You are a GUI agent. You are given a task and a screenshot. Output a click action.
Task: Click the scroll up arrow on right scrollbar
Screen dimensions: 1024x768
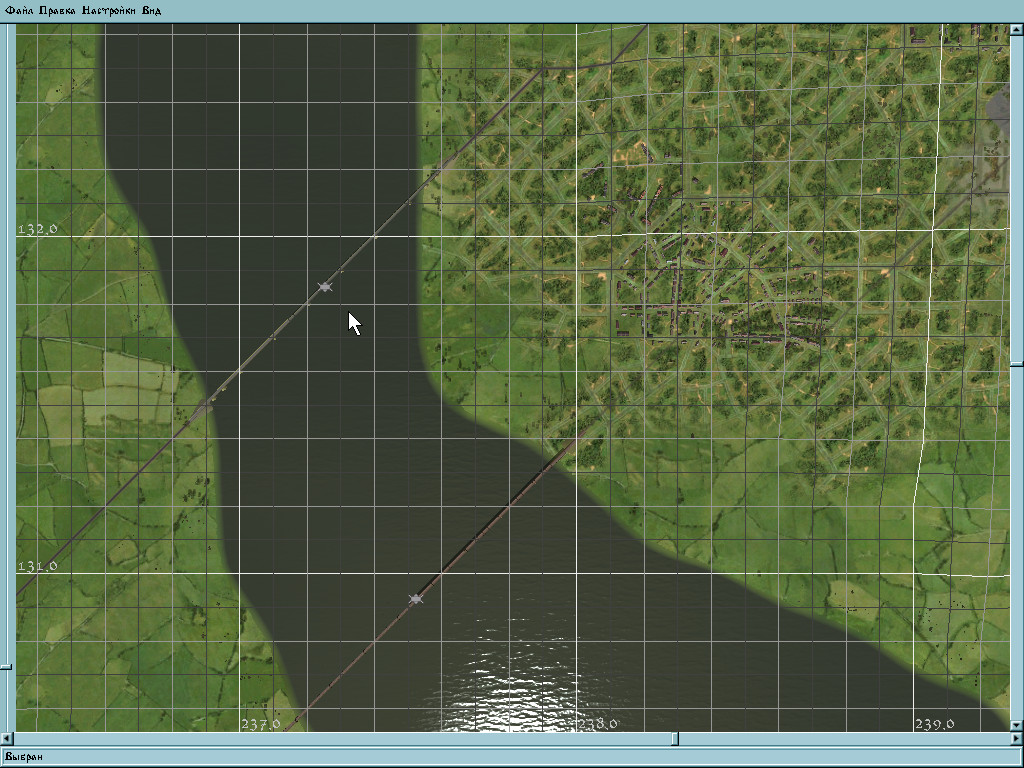[x=1017, y=29]
